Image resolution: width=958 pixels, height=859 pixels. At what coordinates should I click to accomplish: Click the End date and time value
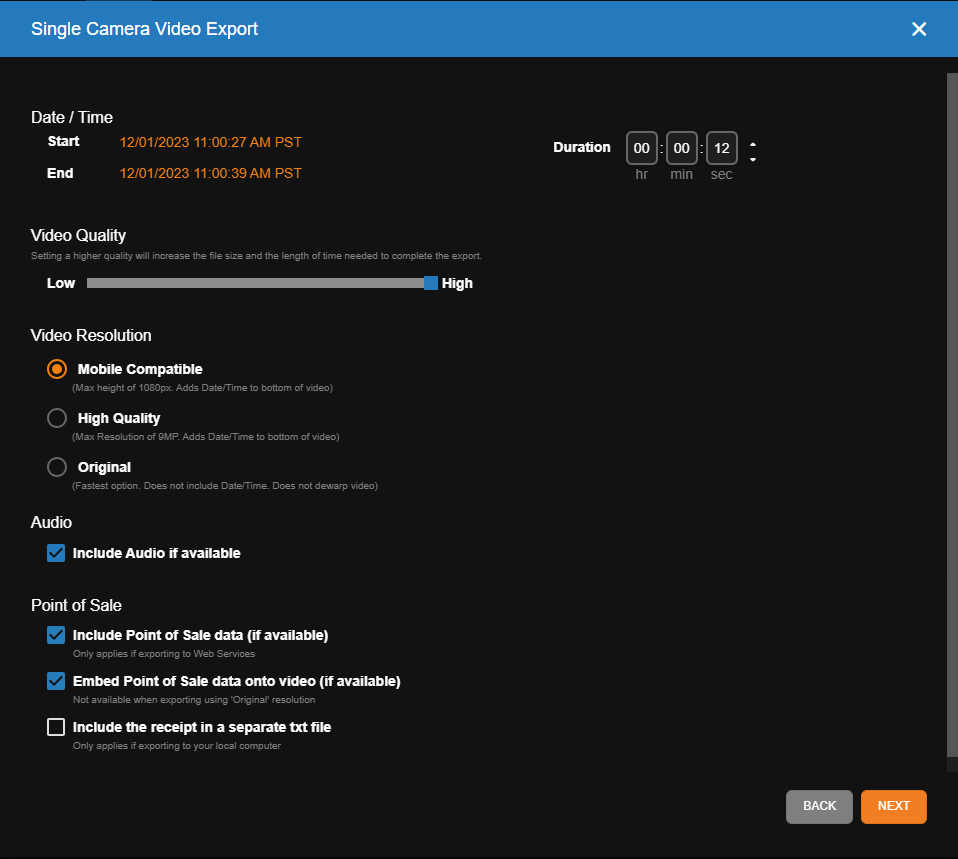pos(210,174)
